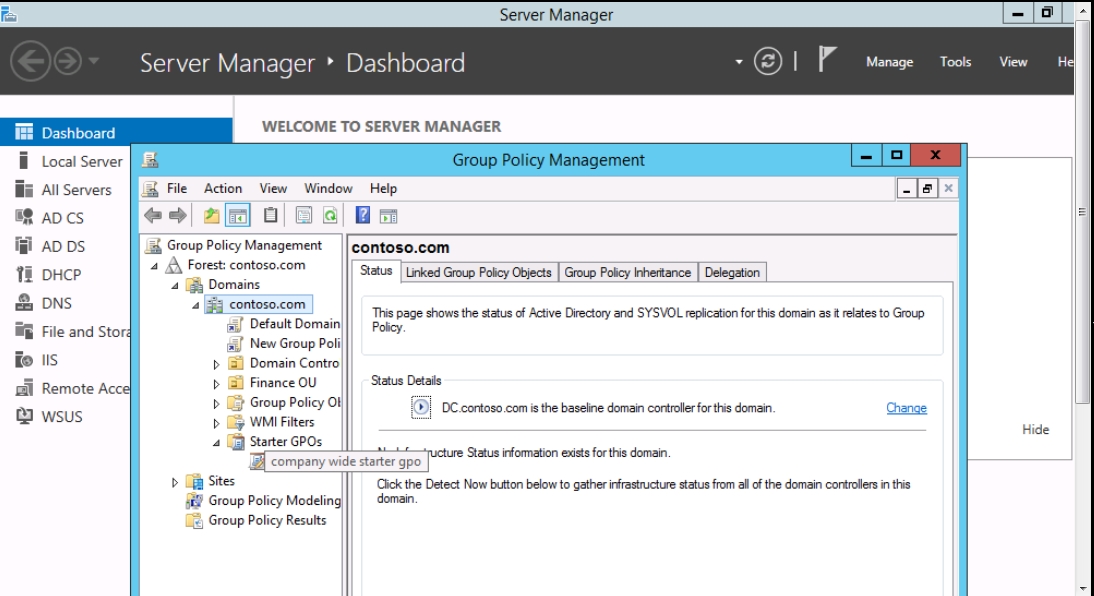Screen dimensions: 1094x596
Task: Collapse the Forest: contoso.com node
Action: [154, 266]
